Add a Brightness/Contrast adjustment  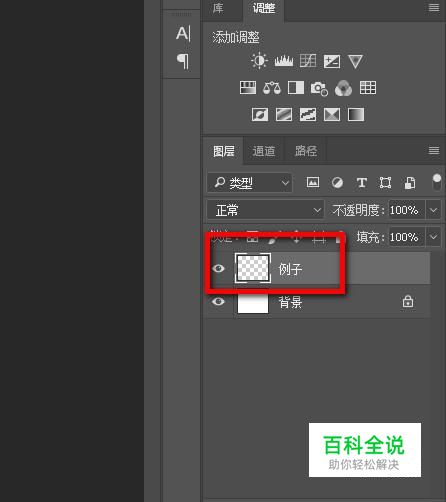pos(259,61)
